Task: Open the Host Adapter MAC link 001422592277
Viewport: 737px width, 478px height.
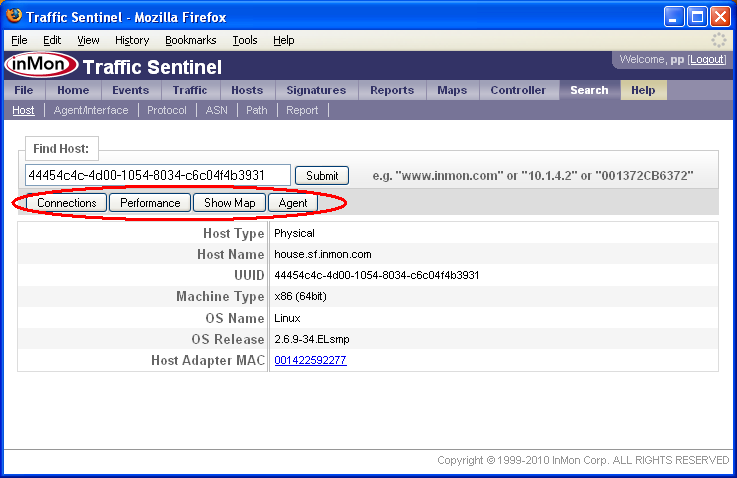Action: 310,360
